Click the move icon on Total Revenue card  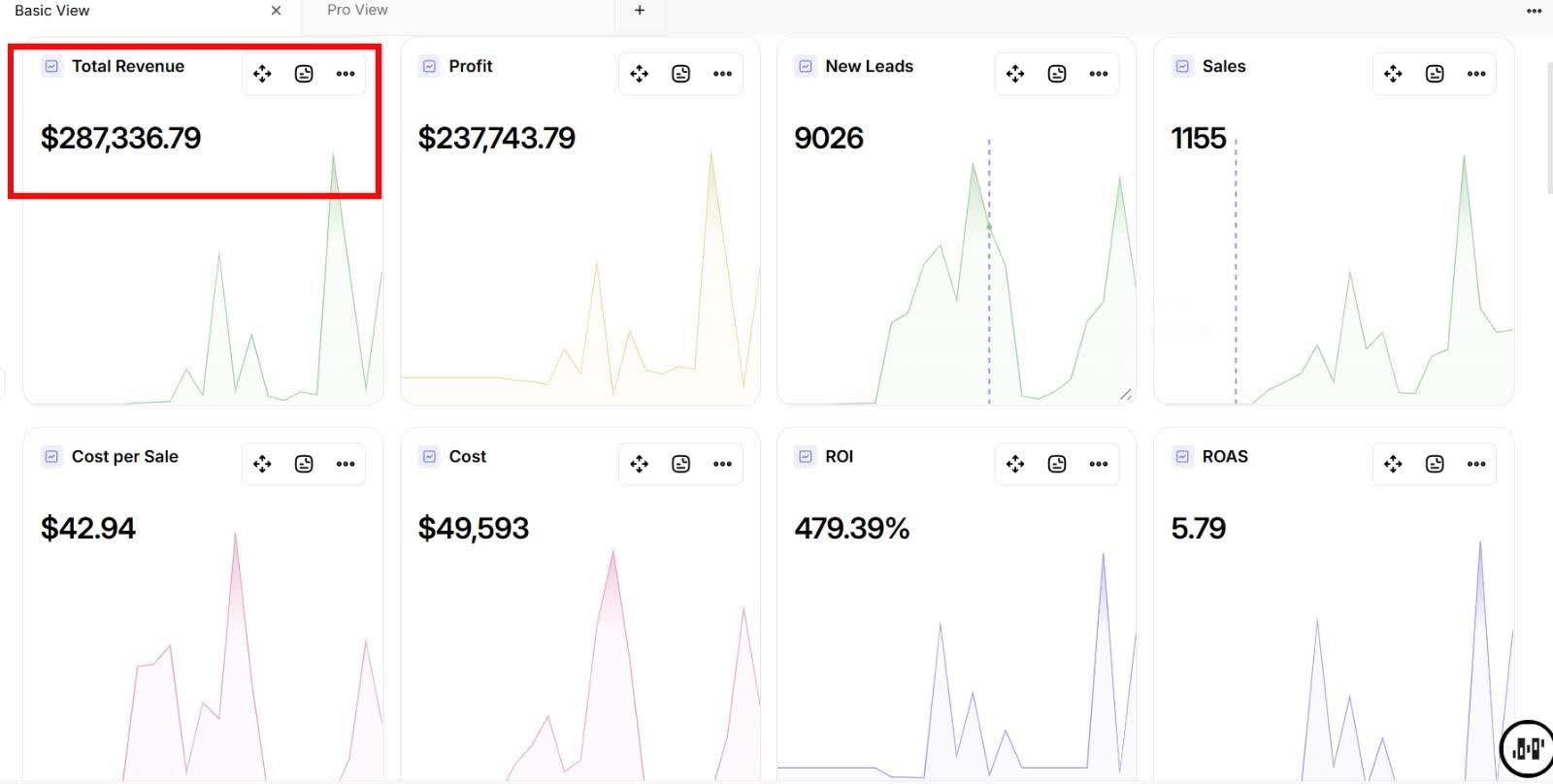coord(262,74)
